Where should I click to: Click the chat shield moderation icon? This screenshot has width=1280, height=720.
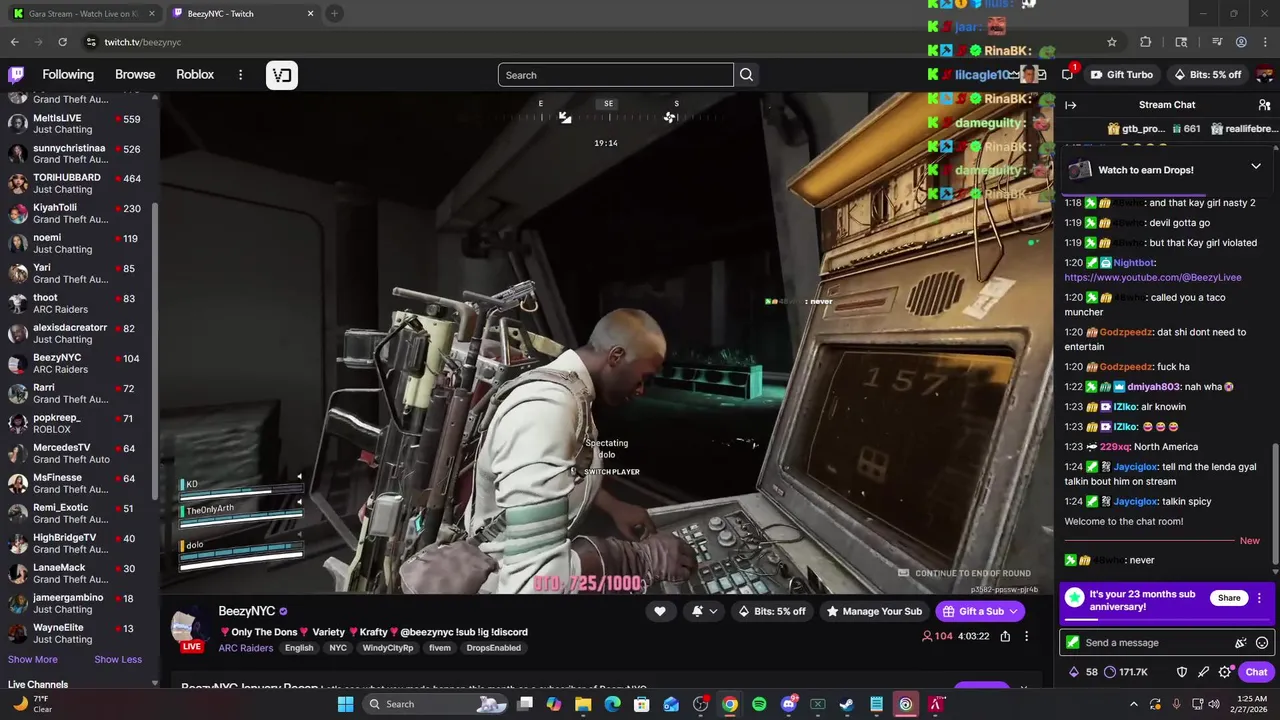[1182, 672]
